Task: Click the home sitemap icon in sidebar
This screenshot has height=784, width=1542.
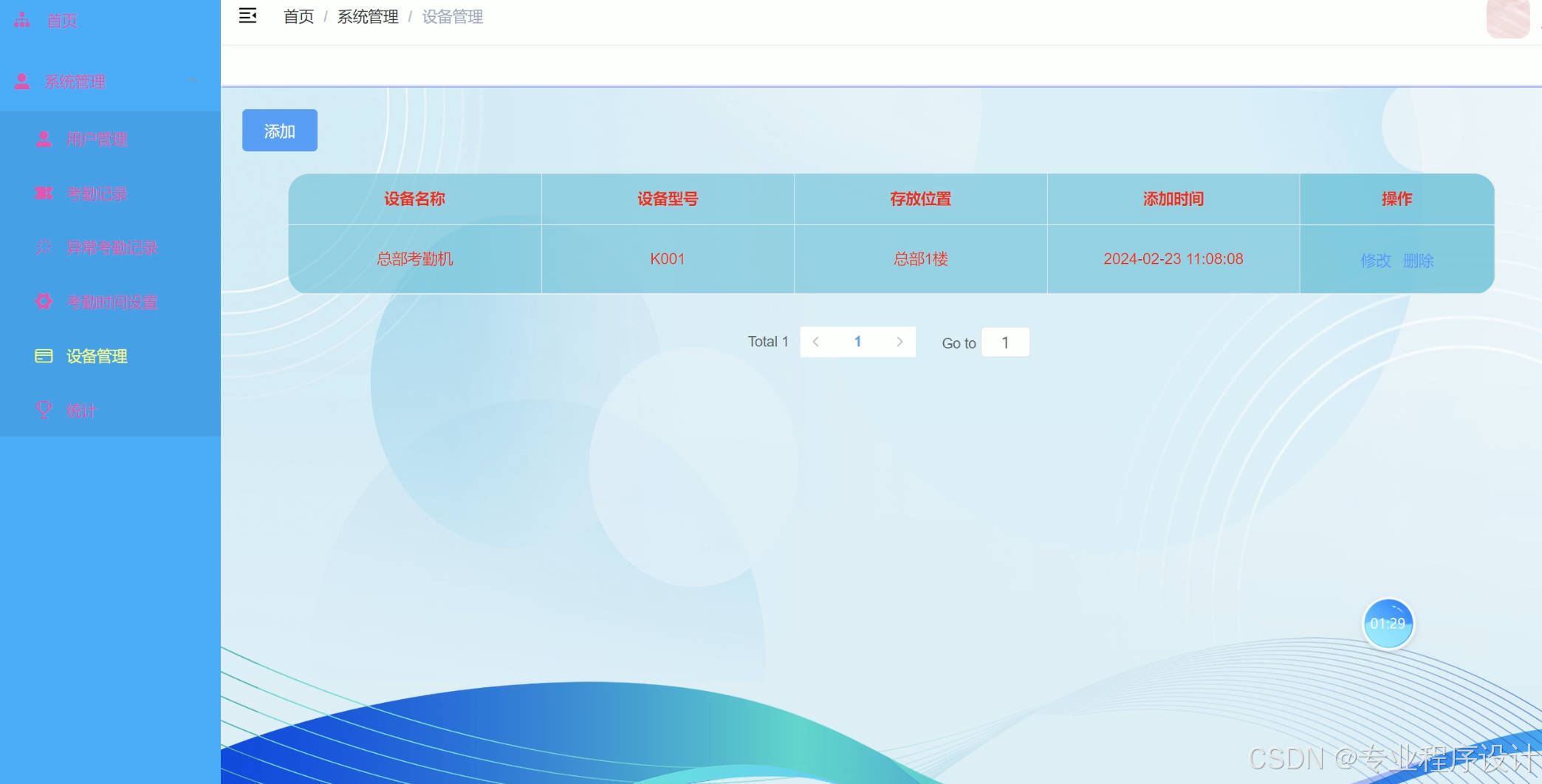Action: [22, 20]
